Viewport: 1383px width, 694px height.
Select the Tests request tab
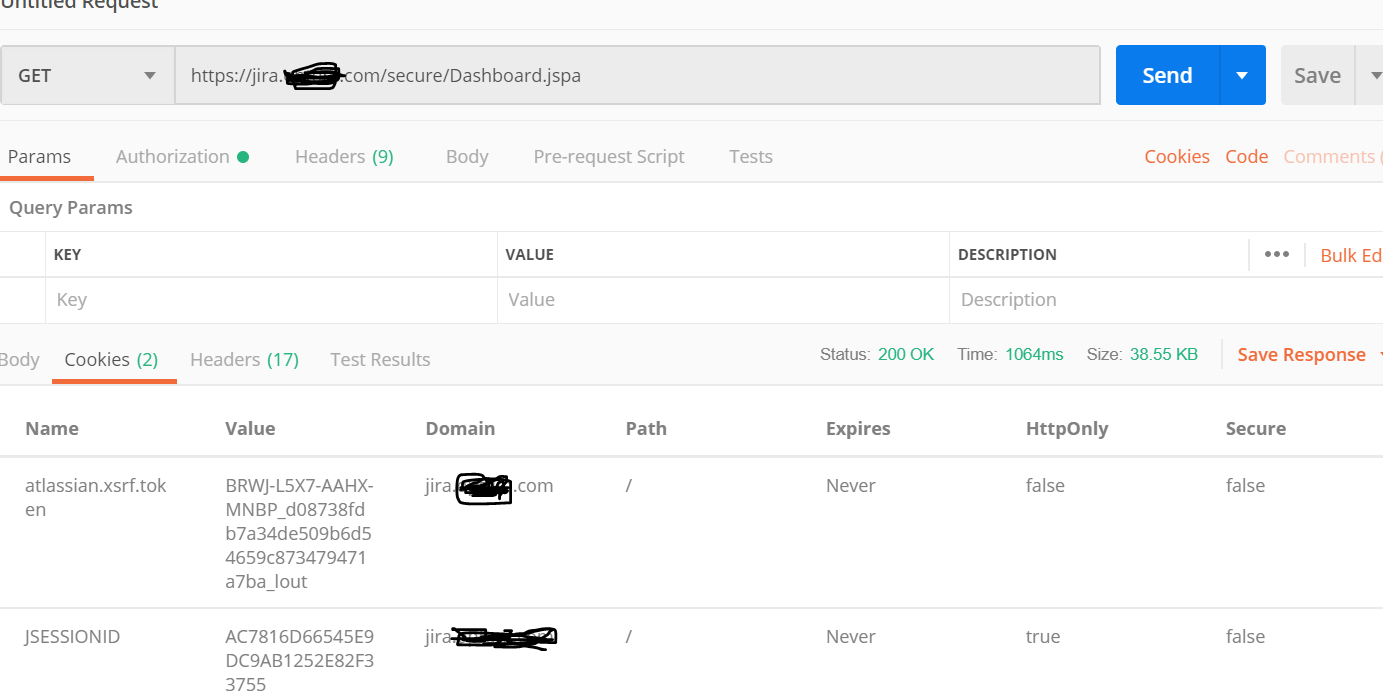(x=751, y=156)
